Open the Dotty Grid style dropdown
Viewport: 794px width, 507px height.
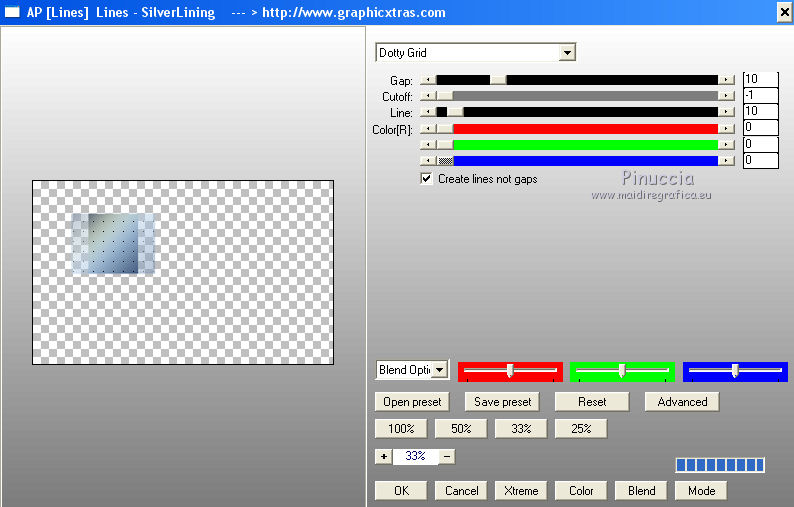pos(567,53)
